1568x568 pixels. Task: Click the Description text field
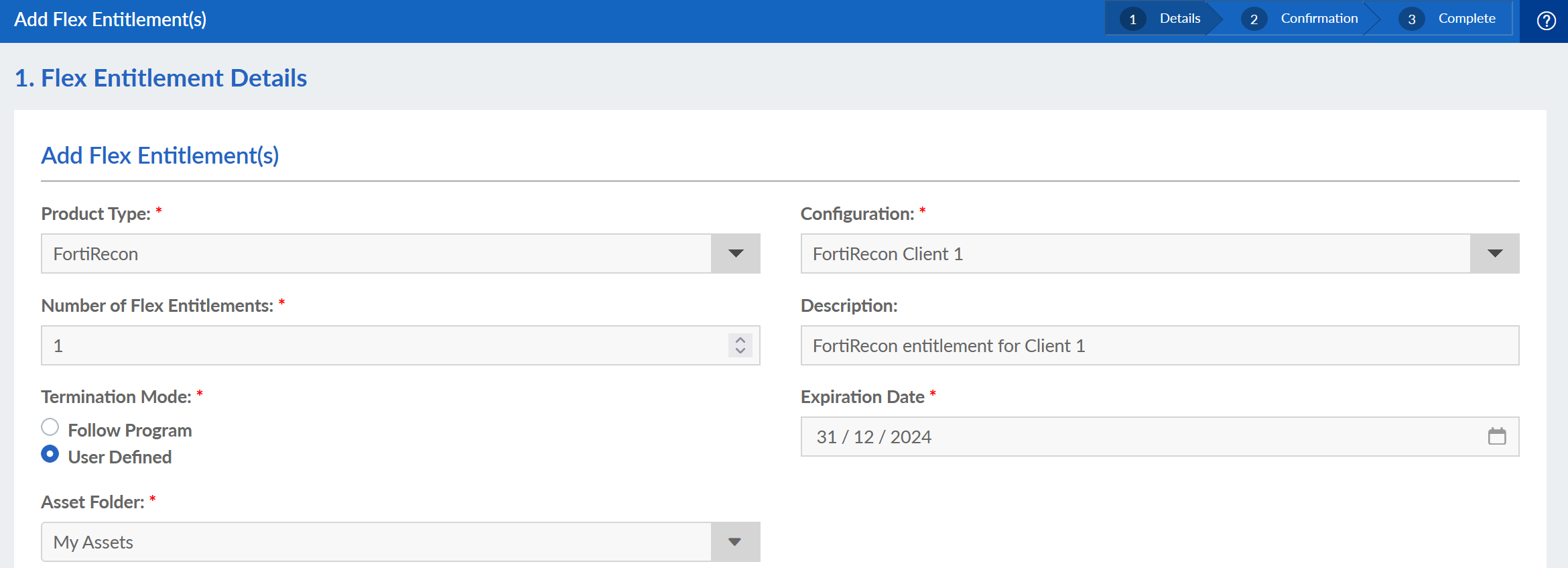pyautogui.click(x=1159, y=345)
